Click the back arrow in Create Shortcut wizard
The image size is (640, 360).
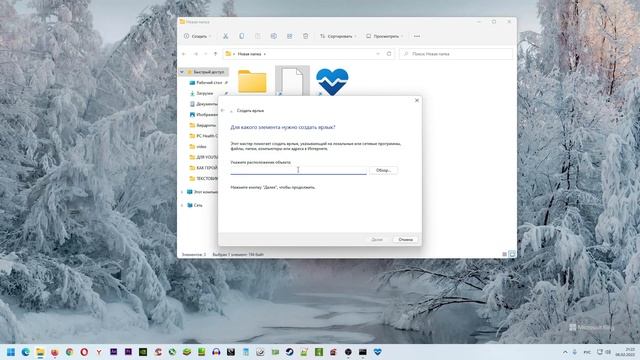(x=222, y=111)
